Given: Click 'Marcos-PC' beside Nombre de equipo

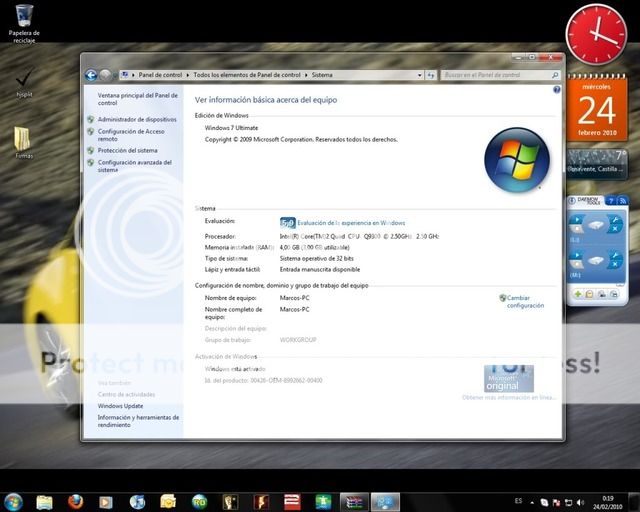Looking at the screenshot, I should click(x=295, y=298).
